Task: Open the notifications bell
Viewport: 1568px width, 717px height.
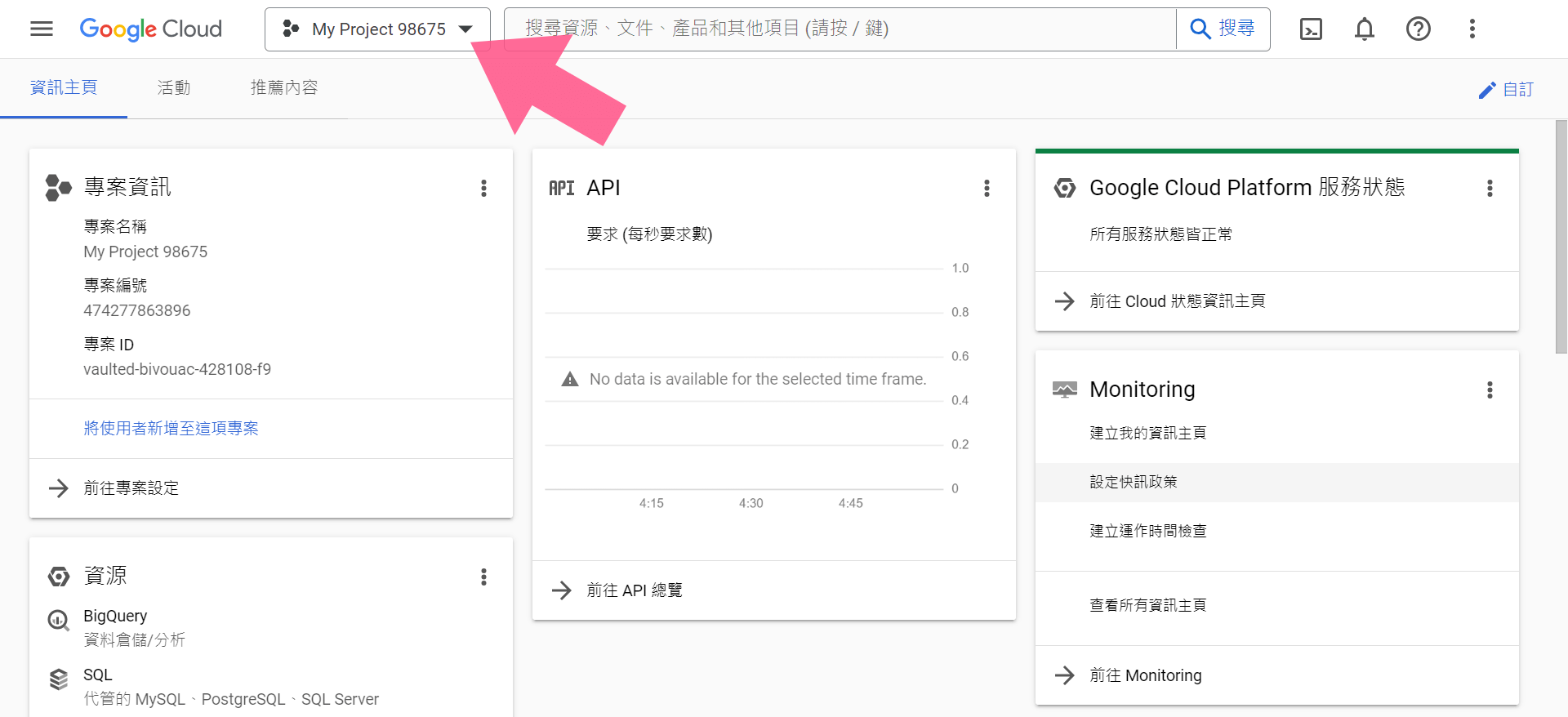Action: 1365,29
